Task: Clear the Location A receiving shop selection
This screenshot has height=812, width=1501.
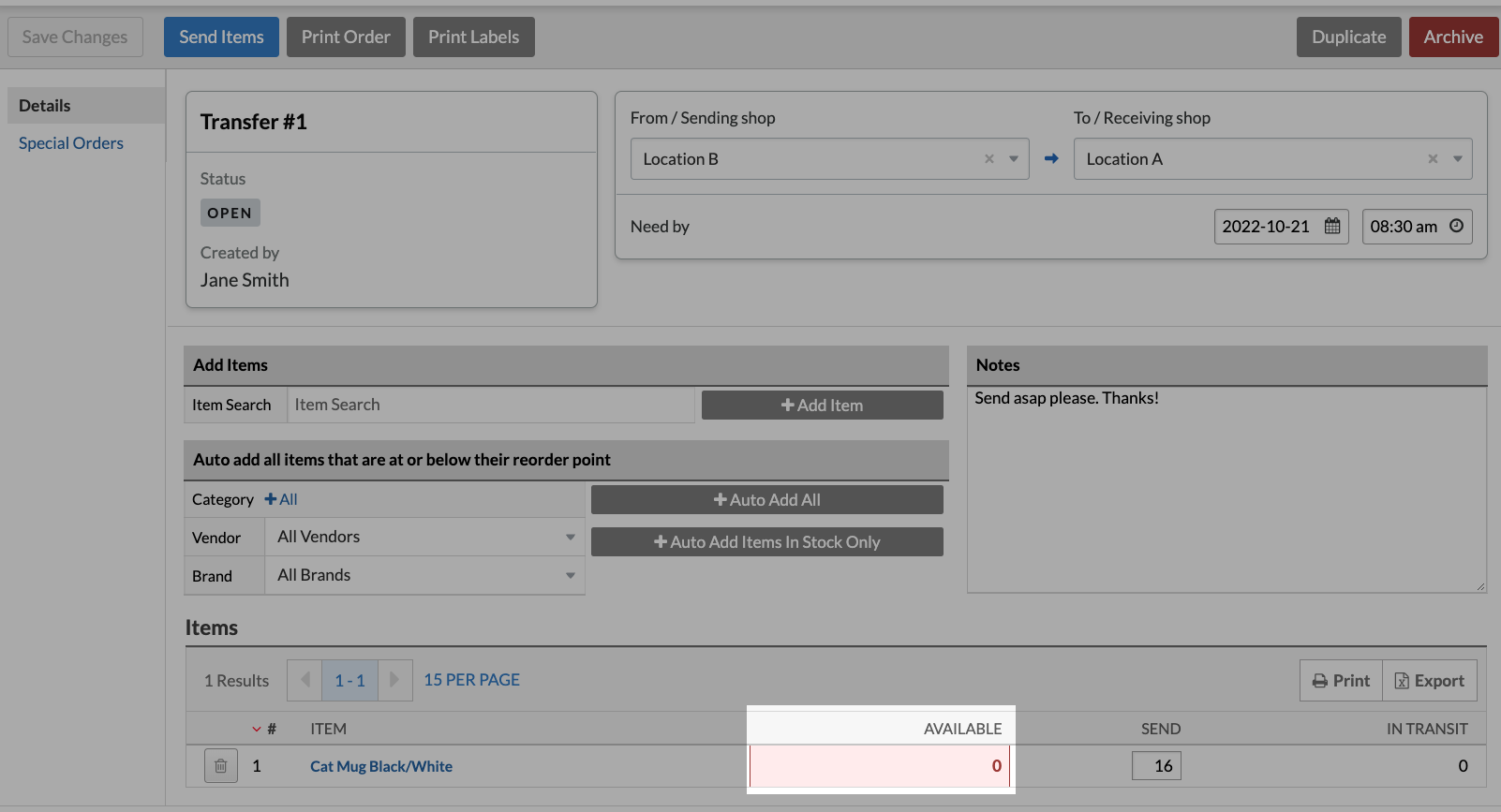Action: (1433, 159)
